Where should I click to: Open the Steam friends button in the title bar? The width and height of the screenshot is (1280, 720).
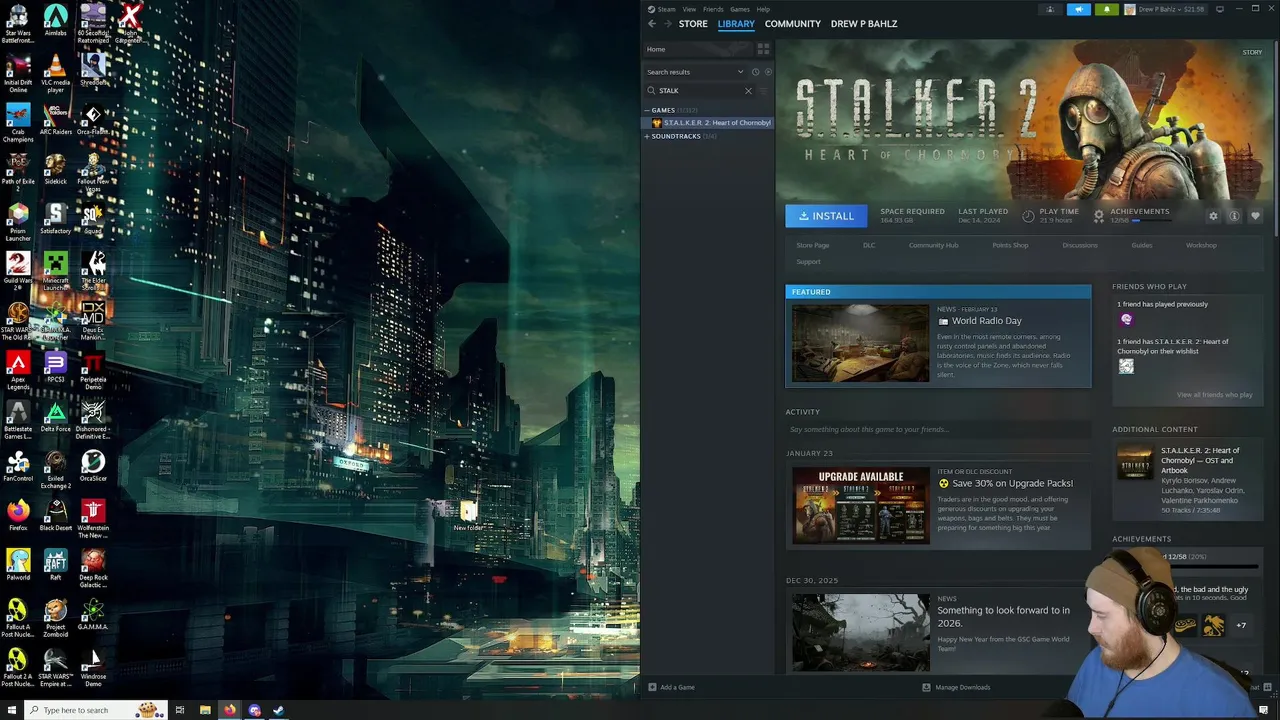point(1050,9)
